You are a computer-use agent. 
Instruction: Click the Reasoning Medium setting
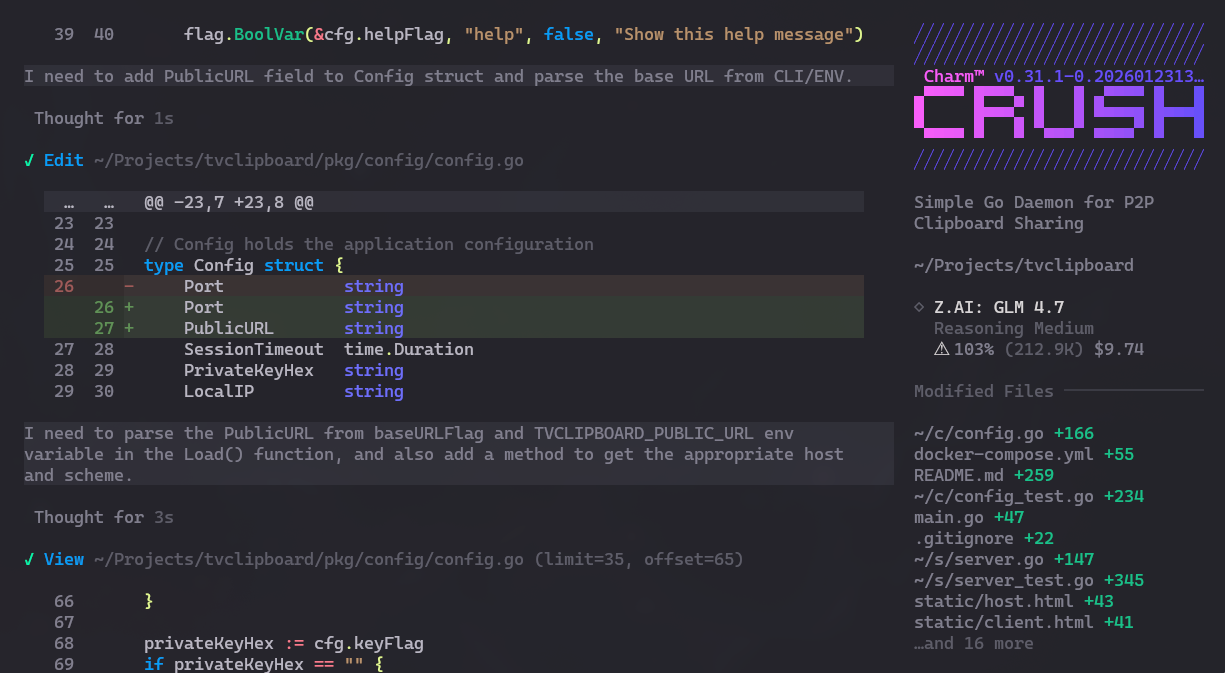[1013, 328]
